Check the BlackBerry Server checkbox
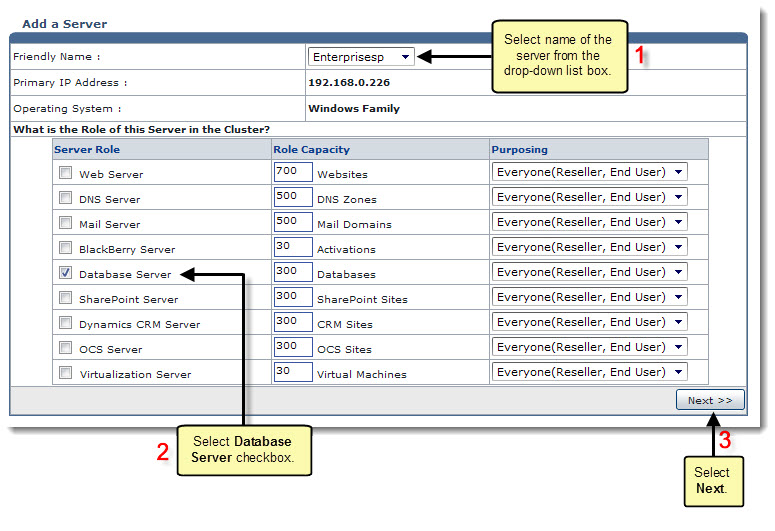The width and height of the screenshot is (775, 531). point(65,248)
